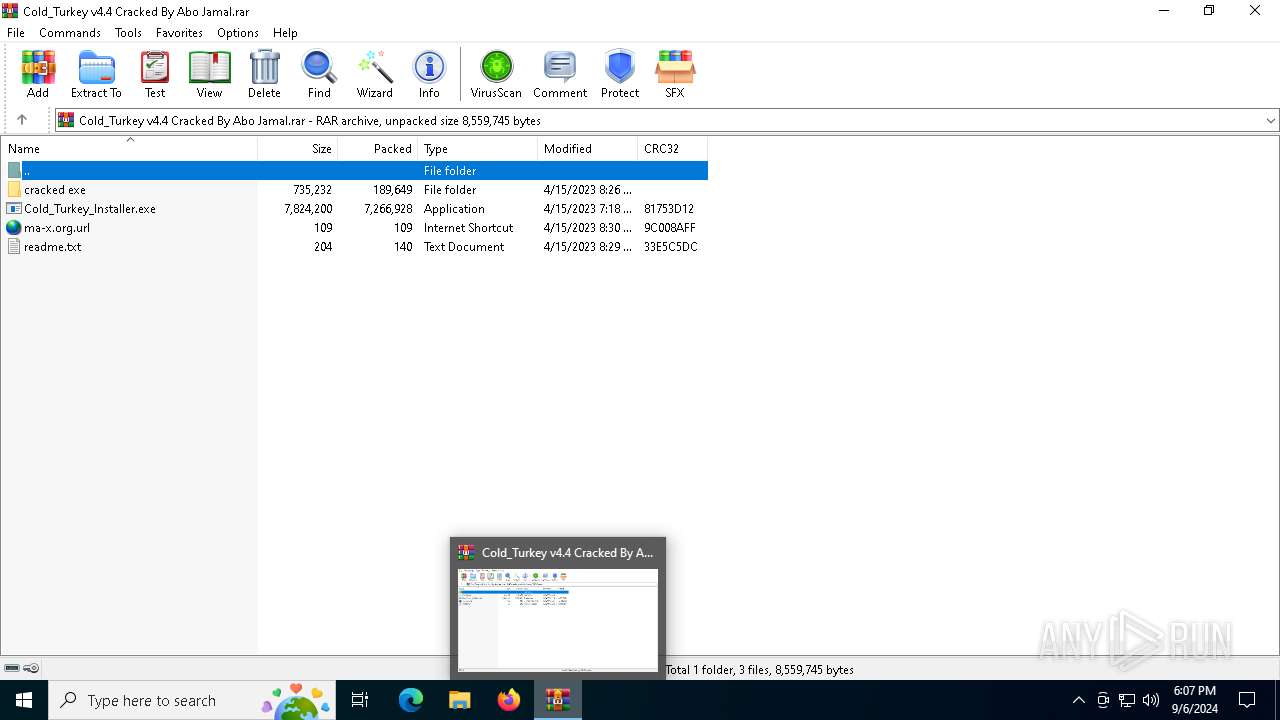The image size is (1280, 720).
Task: Open the notifications center
Action: click(1247, 700)
